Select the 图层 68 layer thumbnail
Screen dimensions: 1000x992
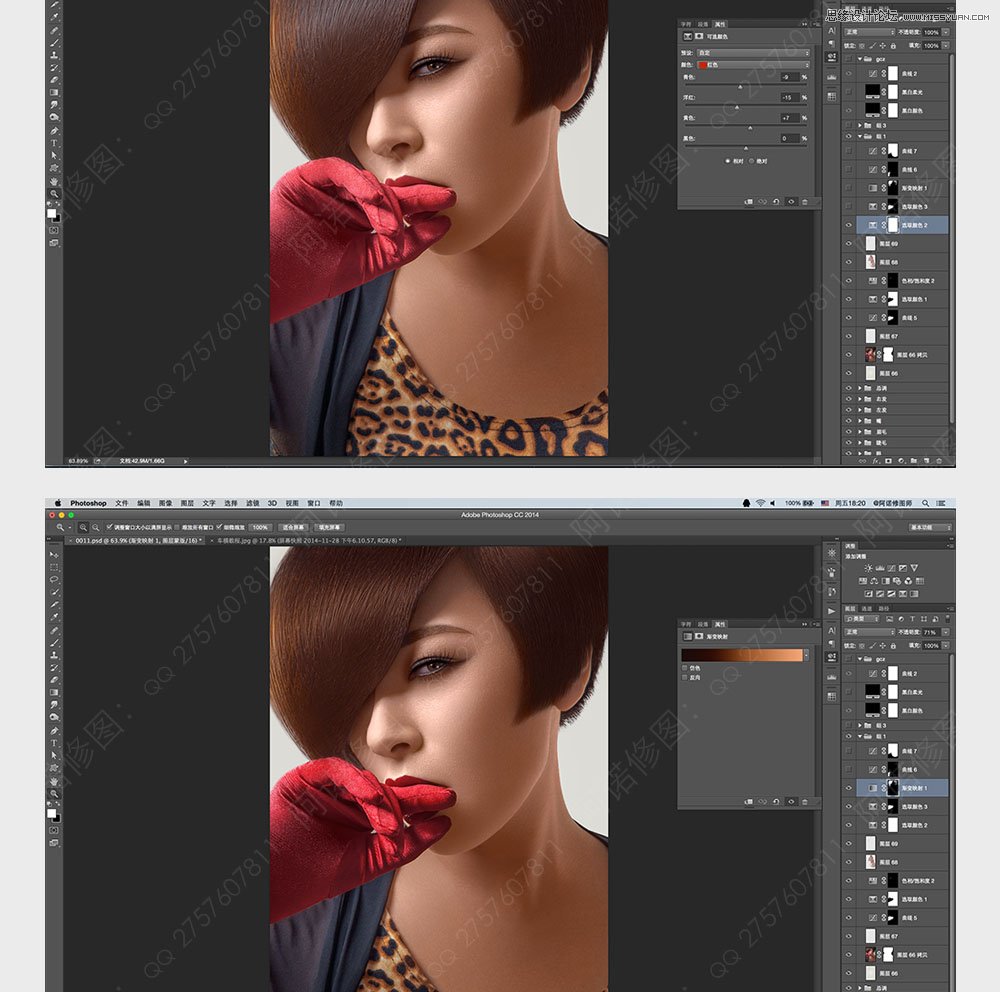point(871,860)
